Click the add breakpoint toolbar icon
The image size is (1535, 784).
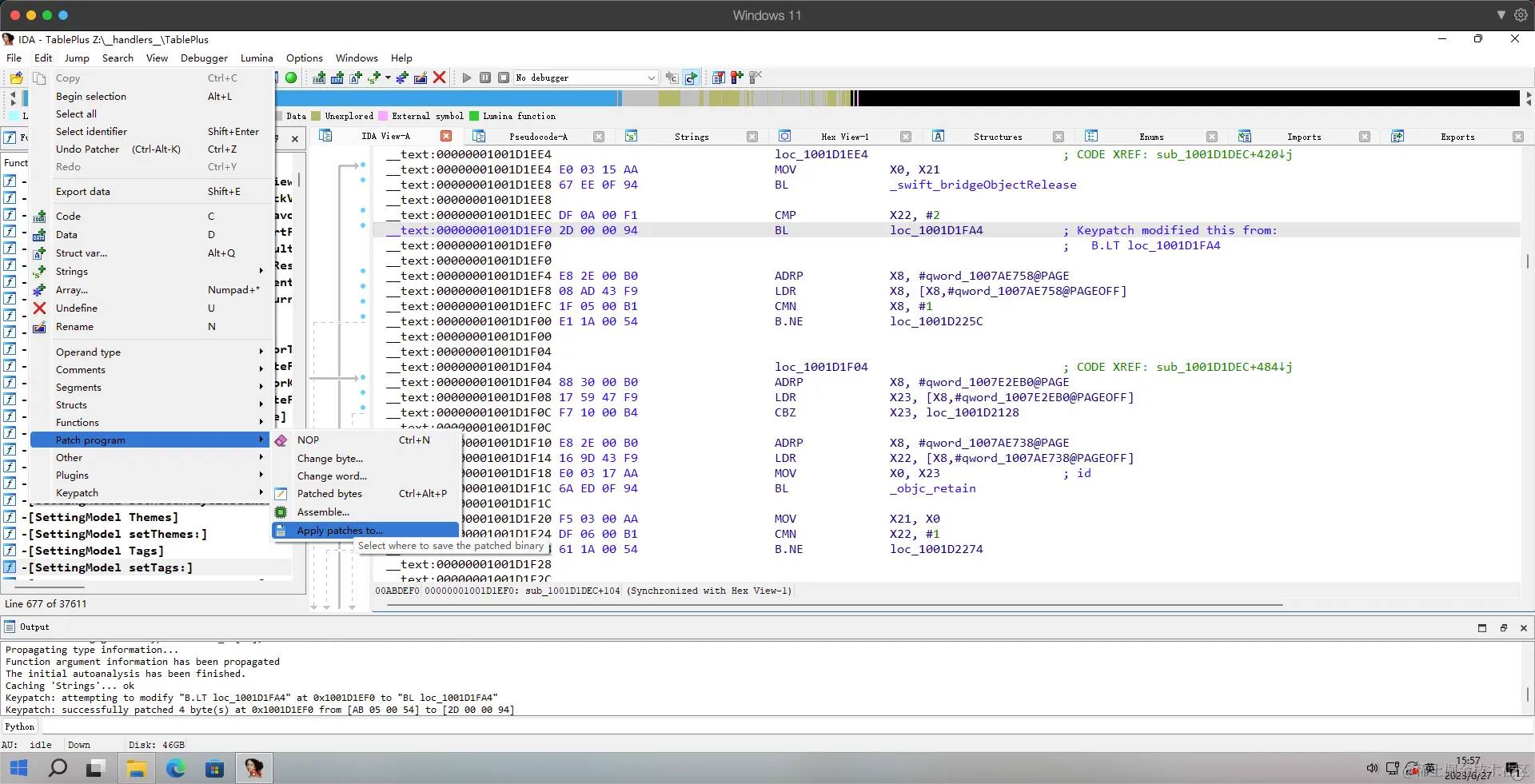pyautogui.click(x=736, y=78)
